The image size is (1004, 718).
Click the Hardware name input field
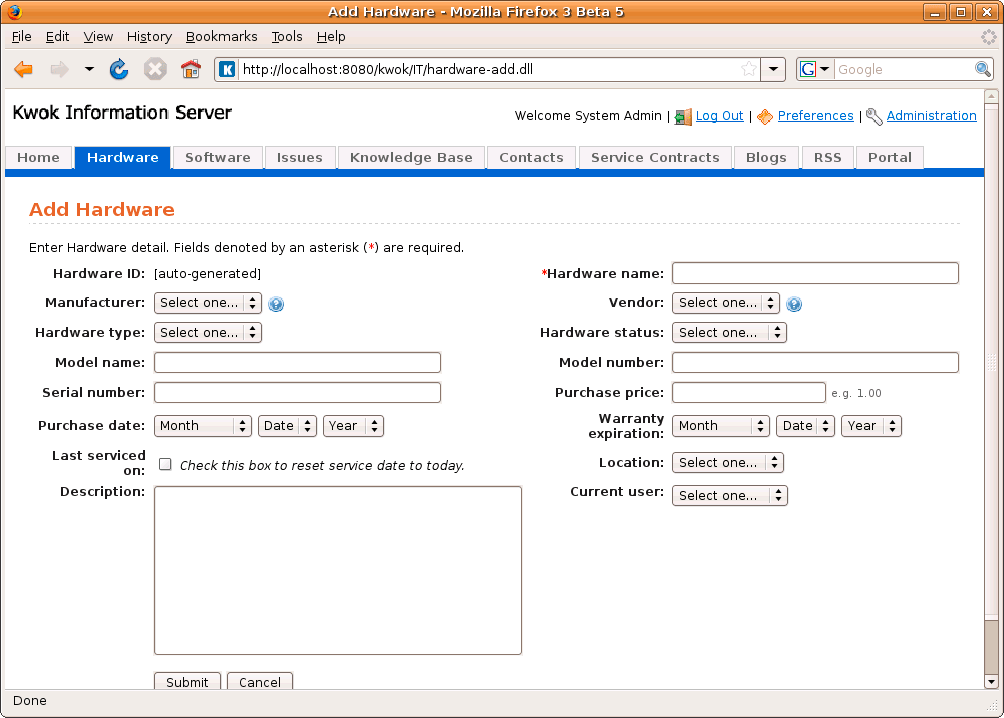(815, 273)
